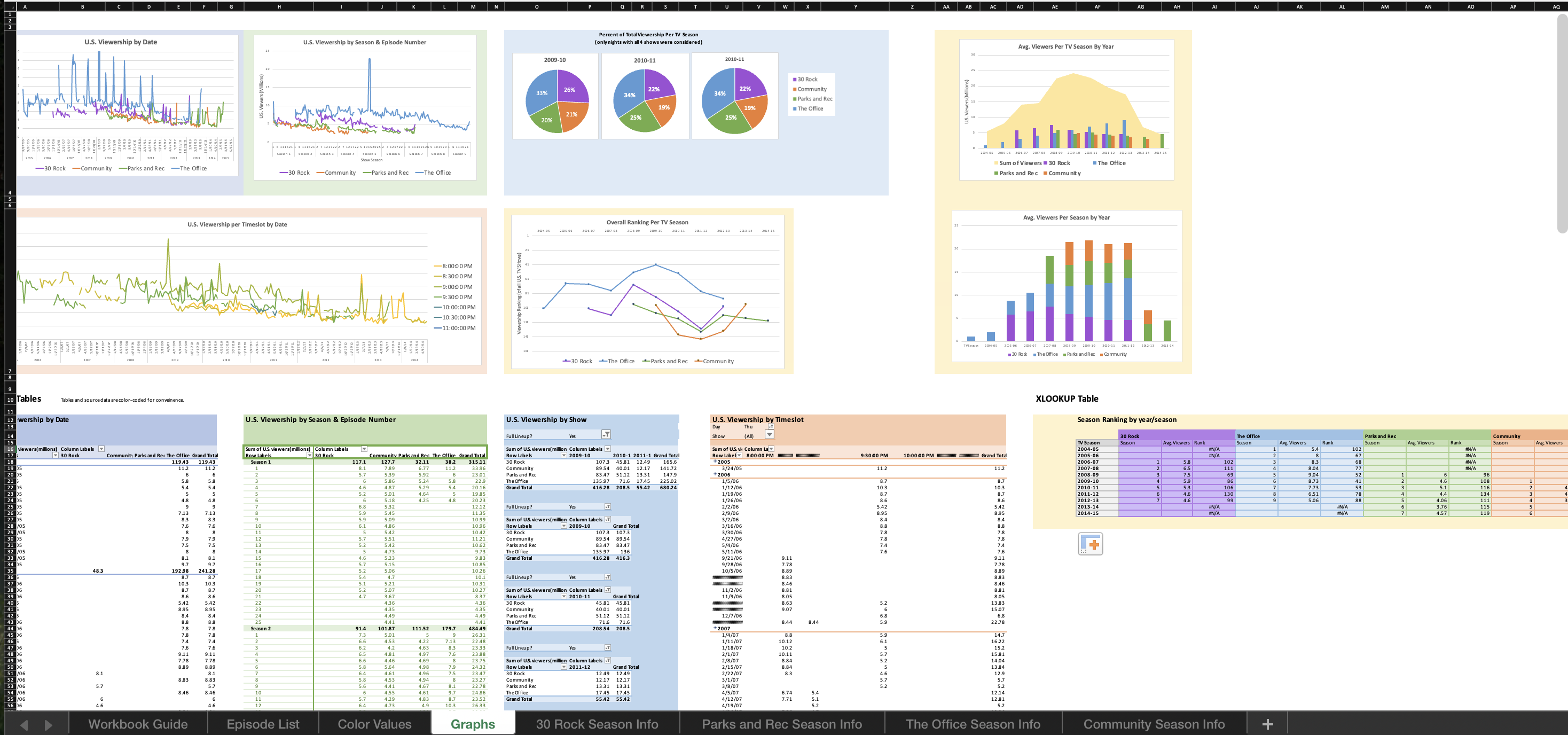The image size is (1568, 735).
Task: Click the add new sheet plus button
Action: pyautogui.click(x=1267, y=724)
